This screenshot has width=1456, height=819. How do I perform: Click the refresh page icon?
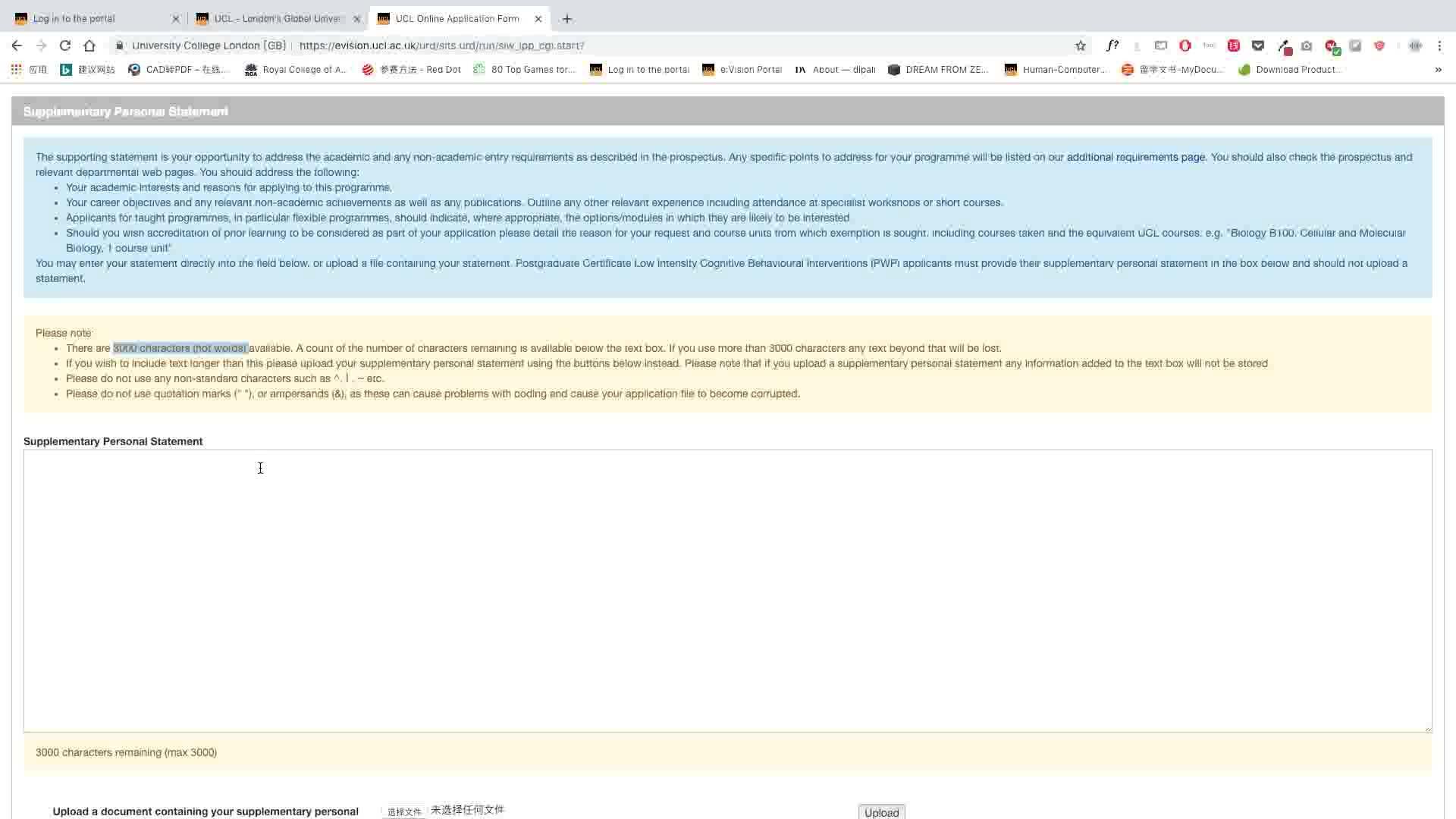click(65, 45)
